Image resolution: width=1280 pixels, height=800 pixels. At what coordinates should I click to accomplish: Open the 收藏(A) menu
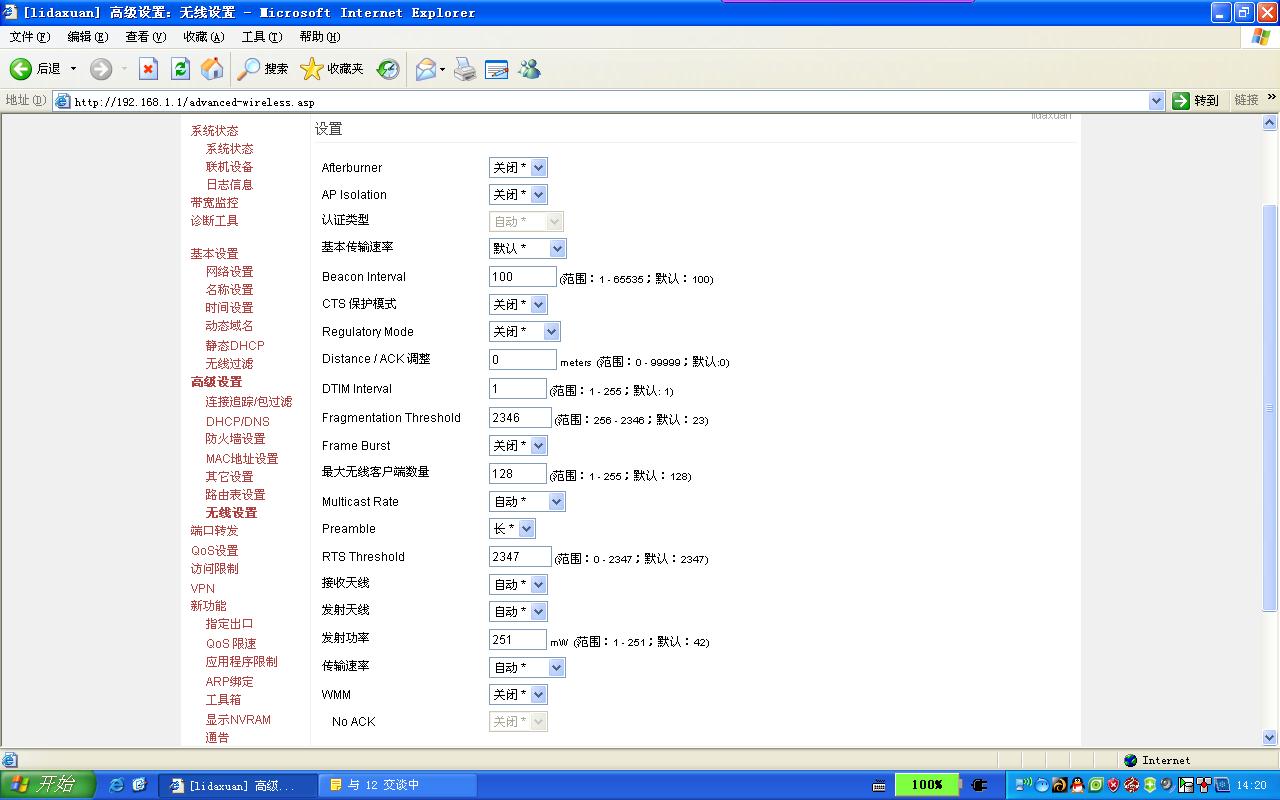(204, 37)
